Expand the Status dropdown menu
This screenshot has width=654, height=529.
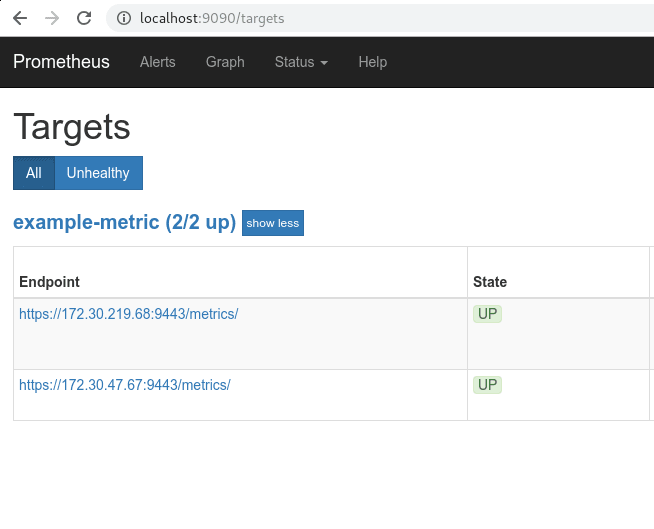pos(301,62)
